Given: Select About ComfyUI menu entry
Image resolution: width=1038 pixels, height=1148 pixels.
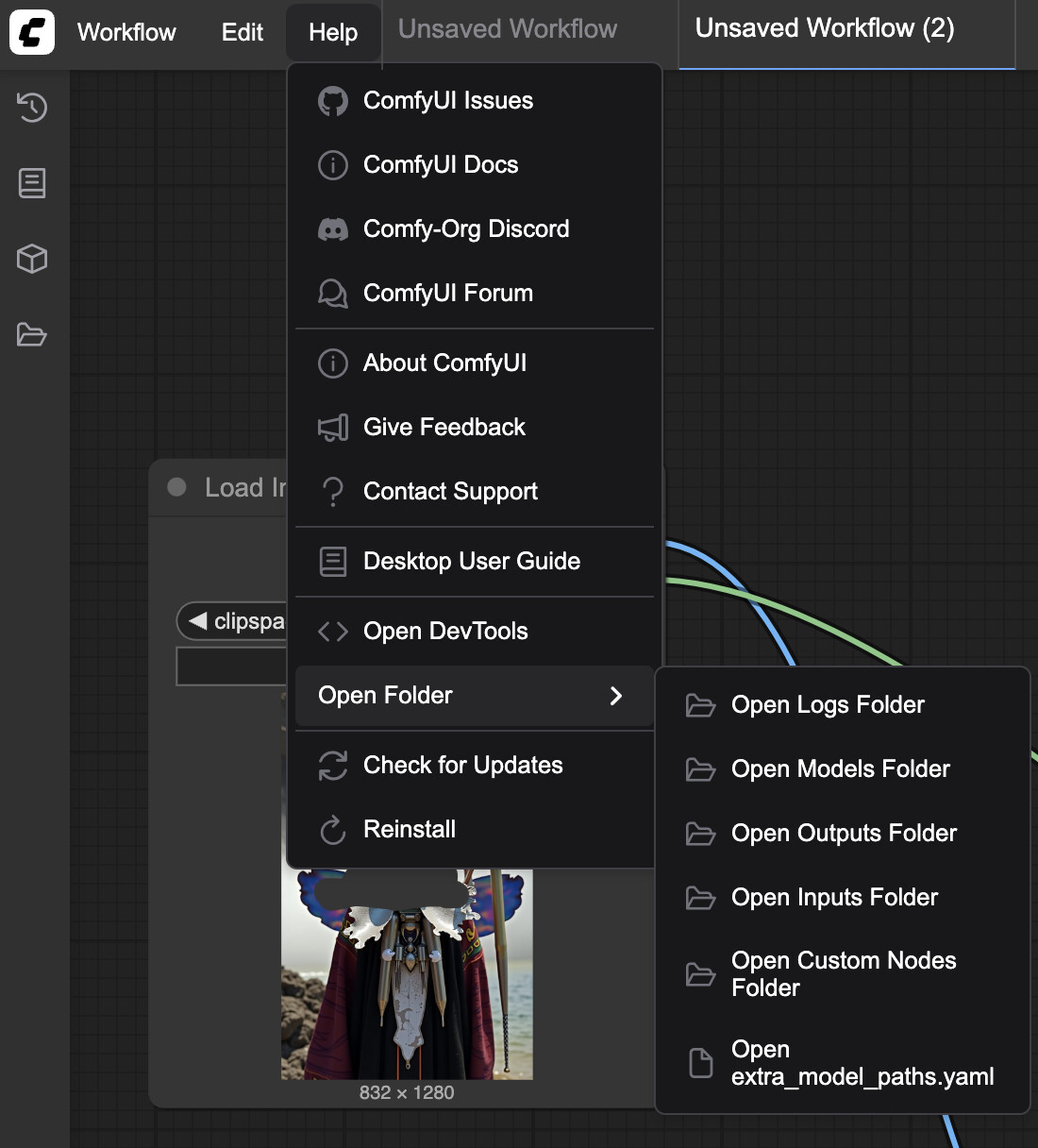Looking at the screenshot, I should (475, 363).
